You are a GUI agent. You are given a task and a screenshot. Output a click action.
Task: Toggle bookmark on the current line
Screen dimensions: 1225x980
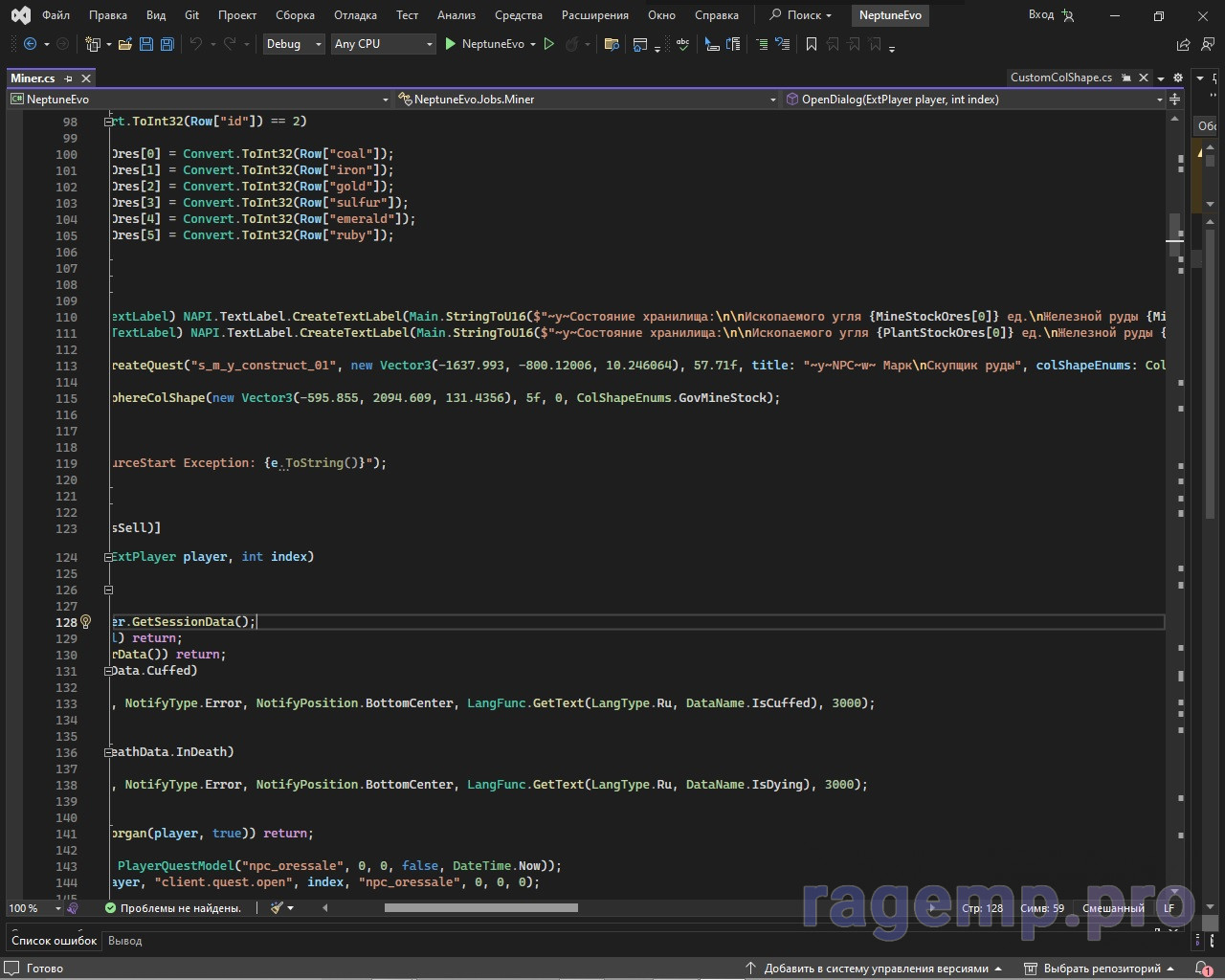click(x=812, y=44)
